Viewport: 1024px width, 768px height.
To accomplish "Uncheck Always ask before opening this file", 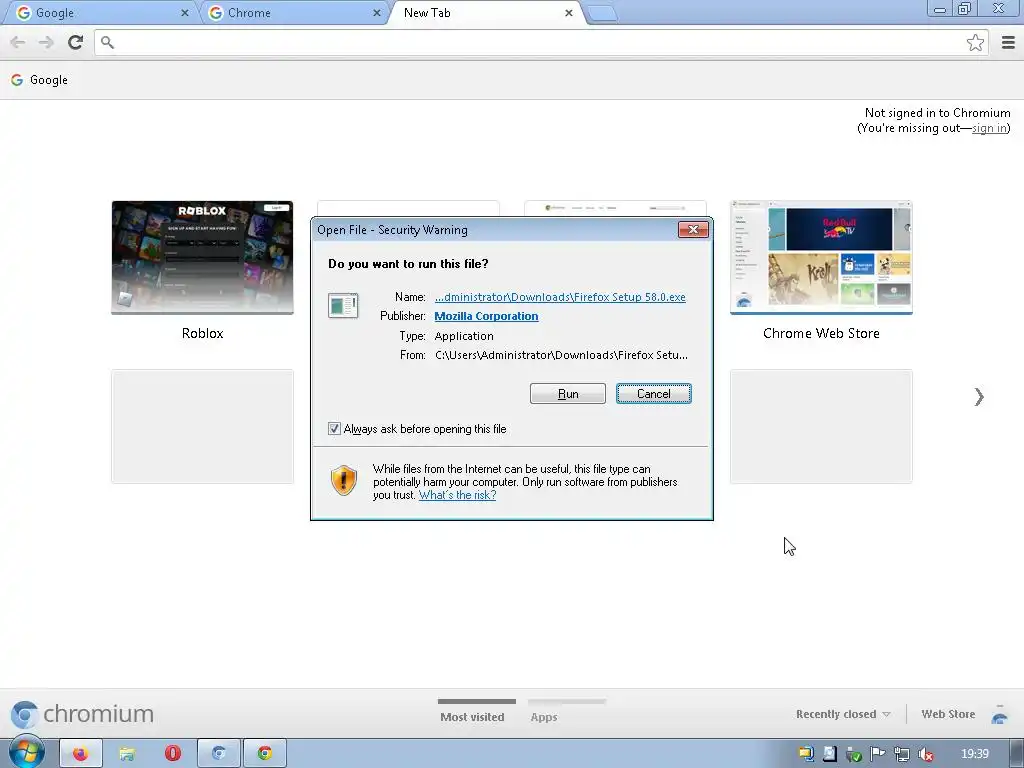I will click(x=334, y=429).
